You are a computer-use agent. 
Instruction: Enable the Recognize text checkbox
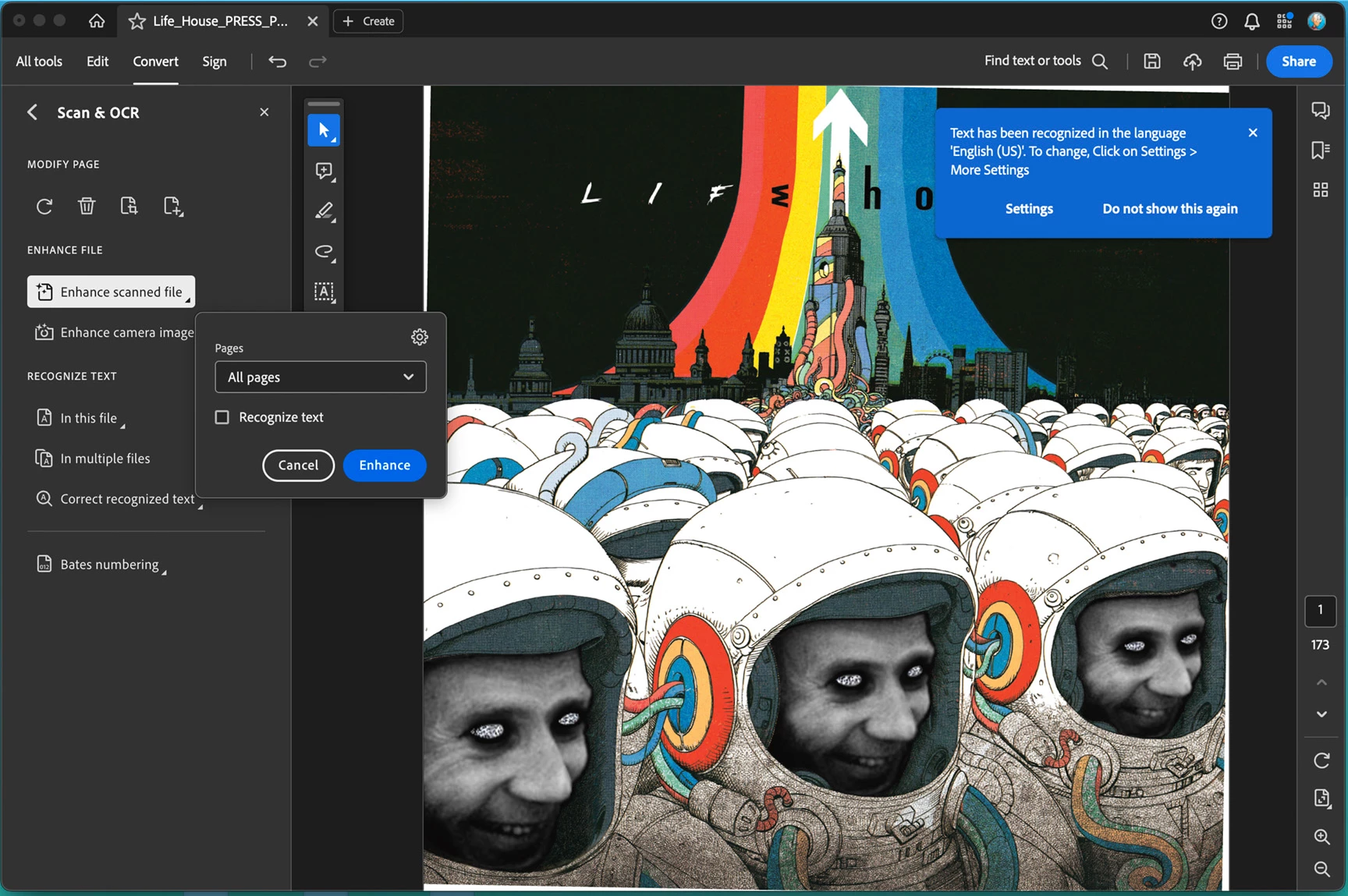pyautogui.click(x=222, y=417)
